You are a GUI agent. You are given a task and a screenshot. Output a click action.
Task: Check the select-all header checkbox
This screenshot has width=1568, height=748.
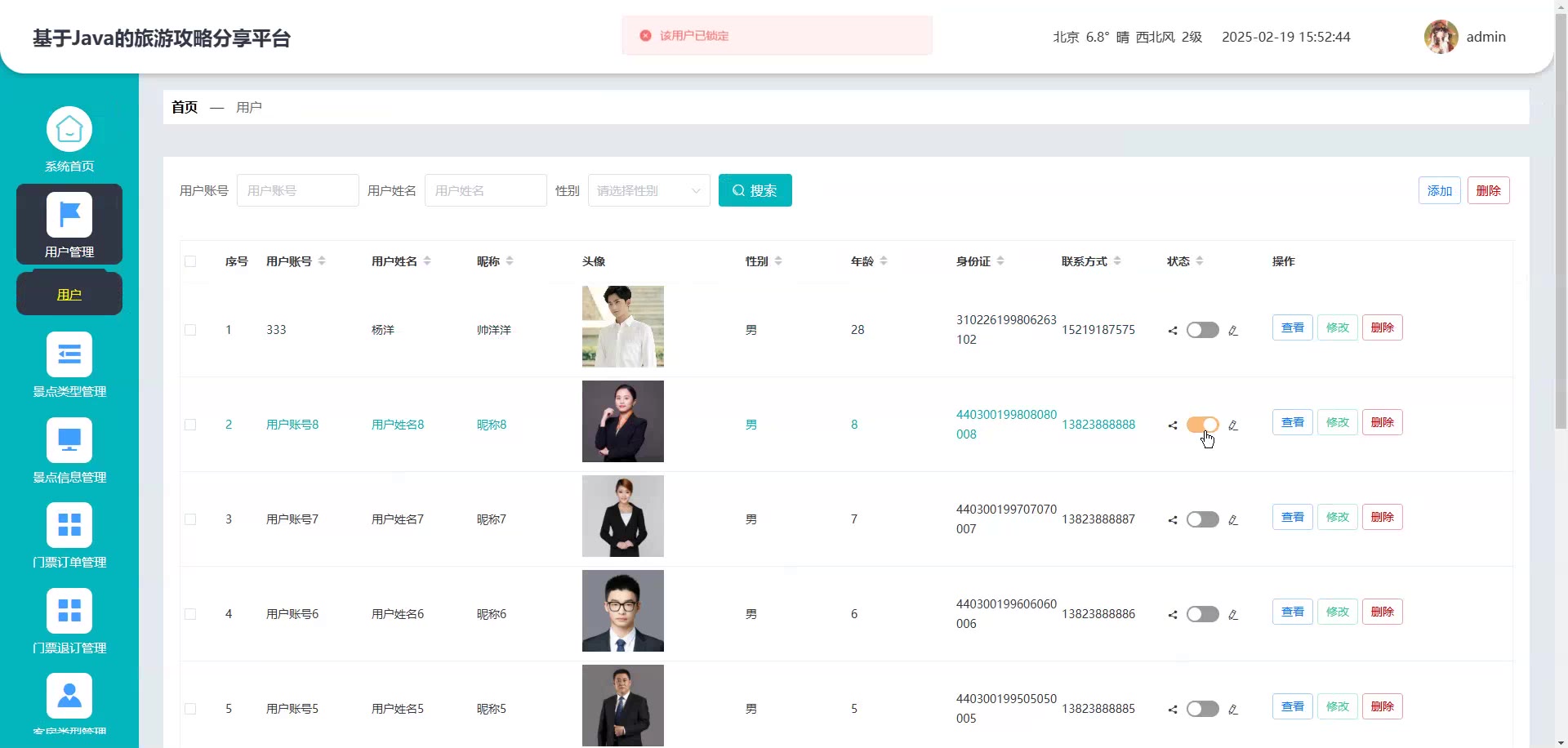[190, 261]
